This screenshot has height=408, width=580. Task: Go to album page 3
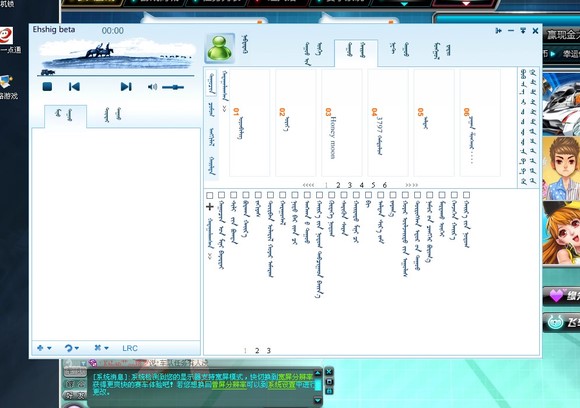click(x=350, y=185)
